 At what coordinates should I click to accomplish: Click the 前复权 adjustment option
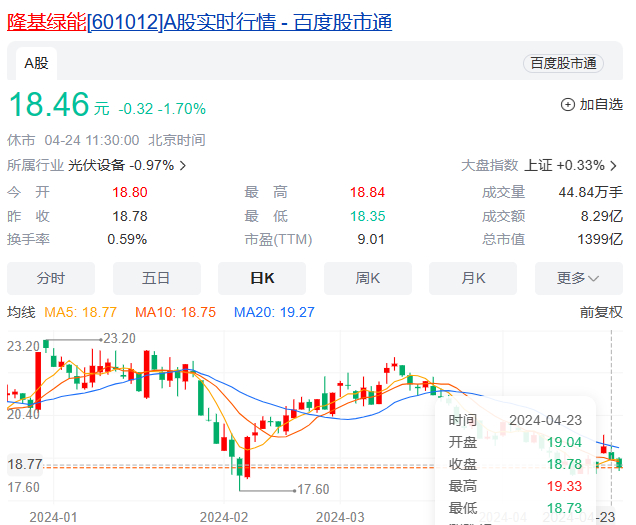601,312
